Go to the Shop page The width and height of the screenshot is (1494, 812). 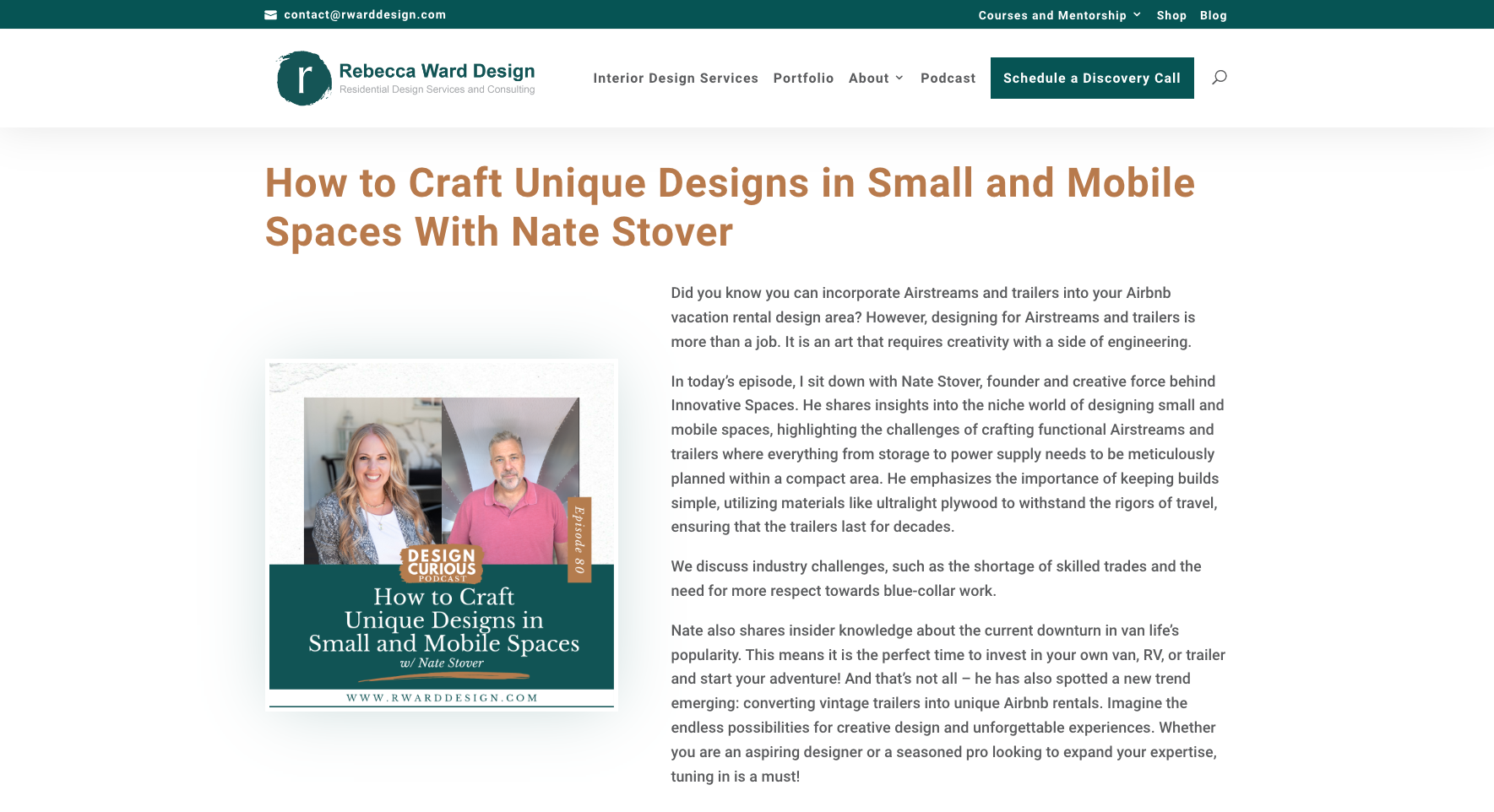[1171, 15]
